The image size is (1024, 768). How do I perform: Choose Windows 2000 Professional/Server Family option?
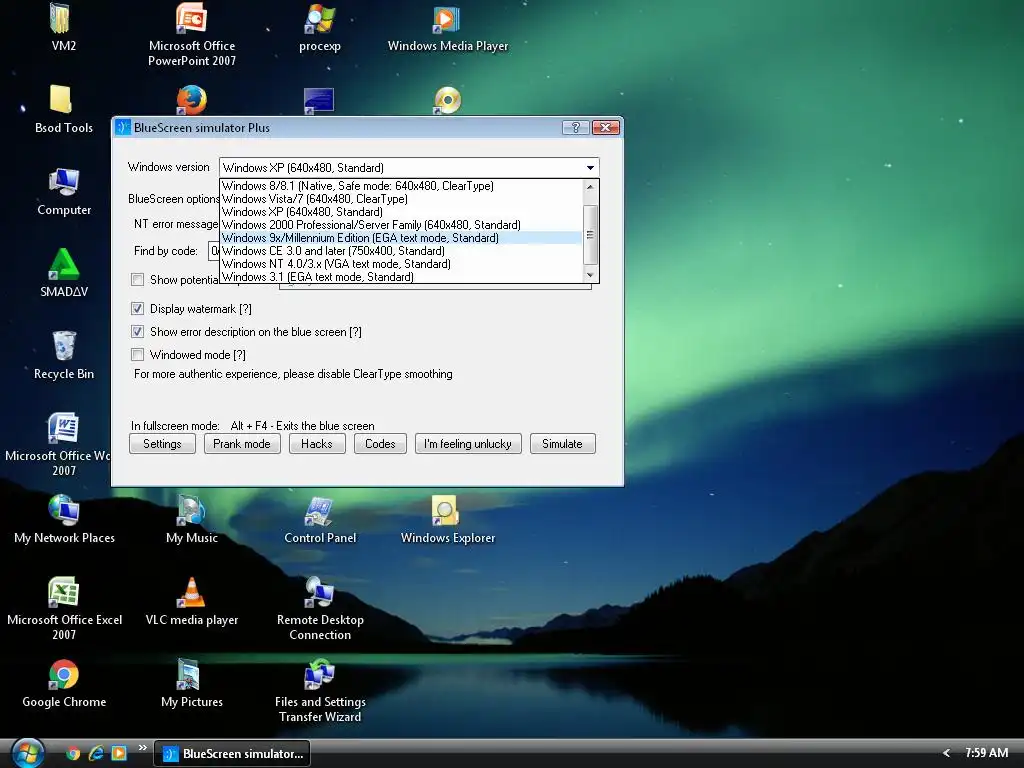coord(400,225)
